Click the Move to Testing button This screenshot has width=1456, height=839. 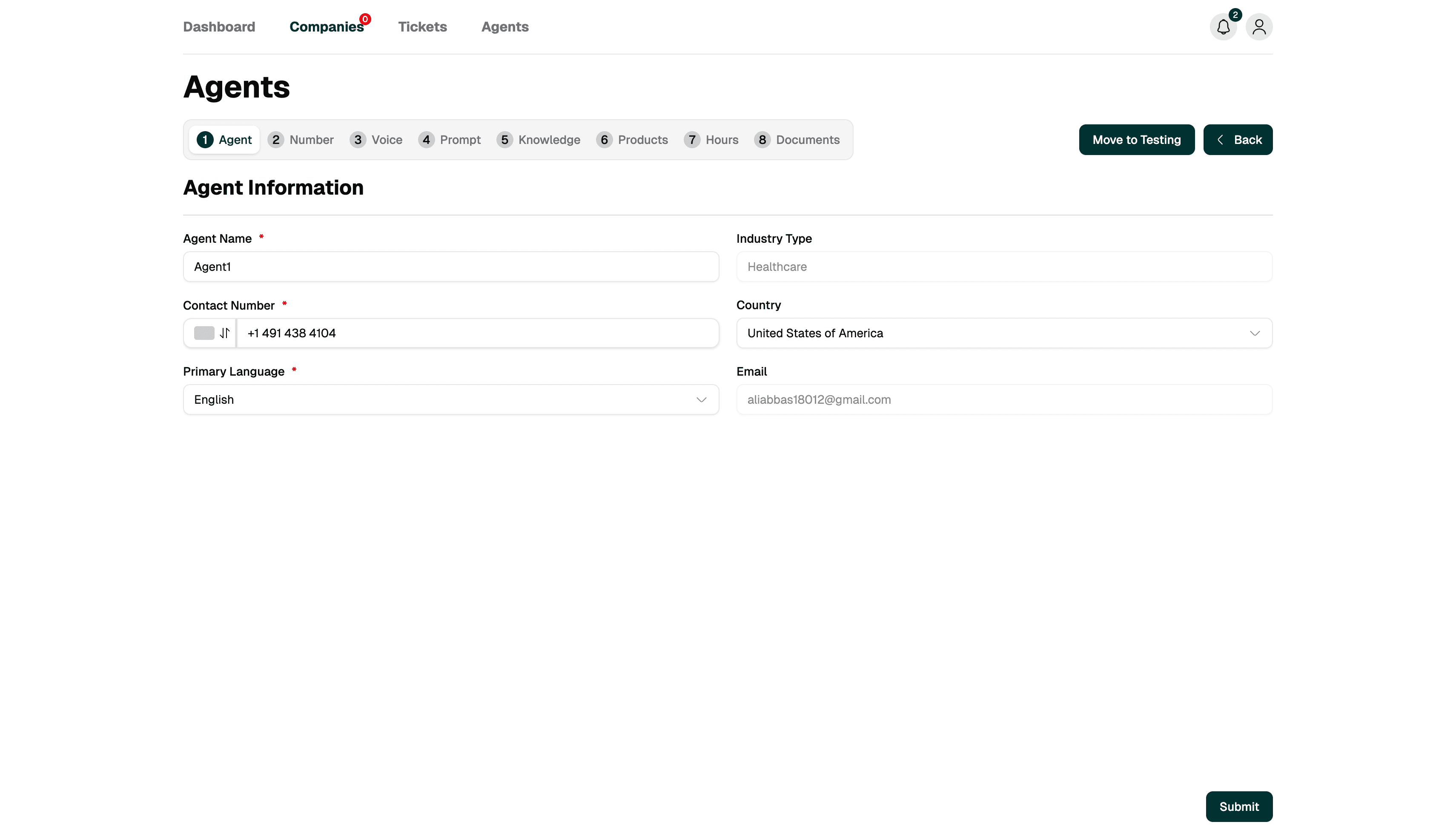[x=1136, y=139]
